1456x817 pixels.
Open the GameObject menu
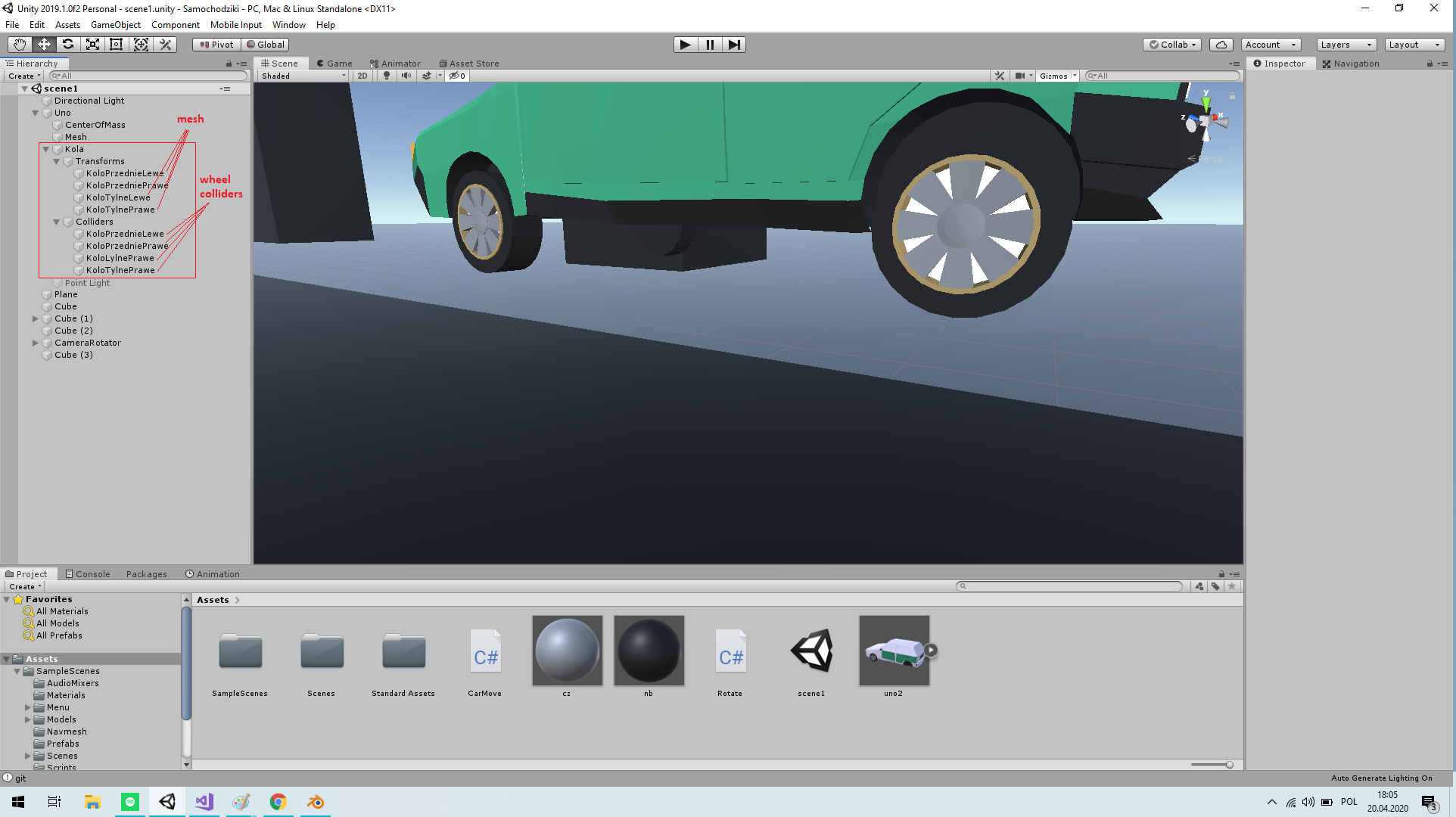click(x=115, y=25)
